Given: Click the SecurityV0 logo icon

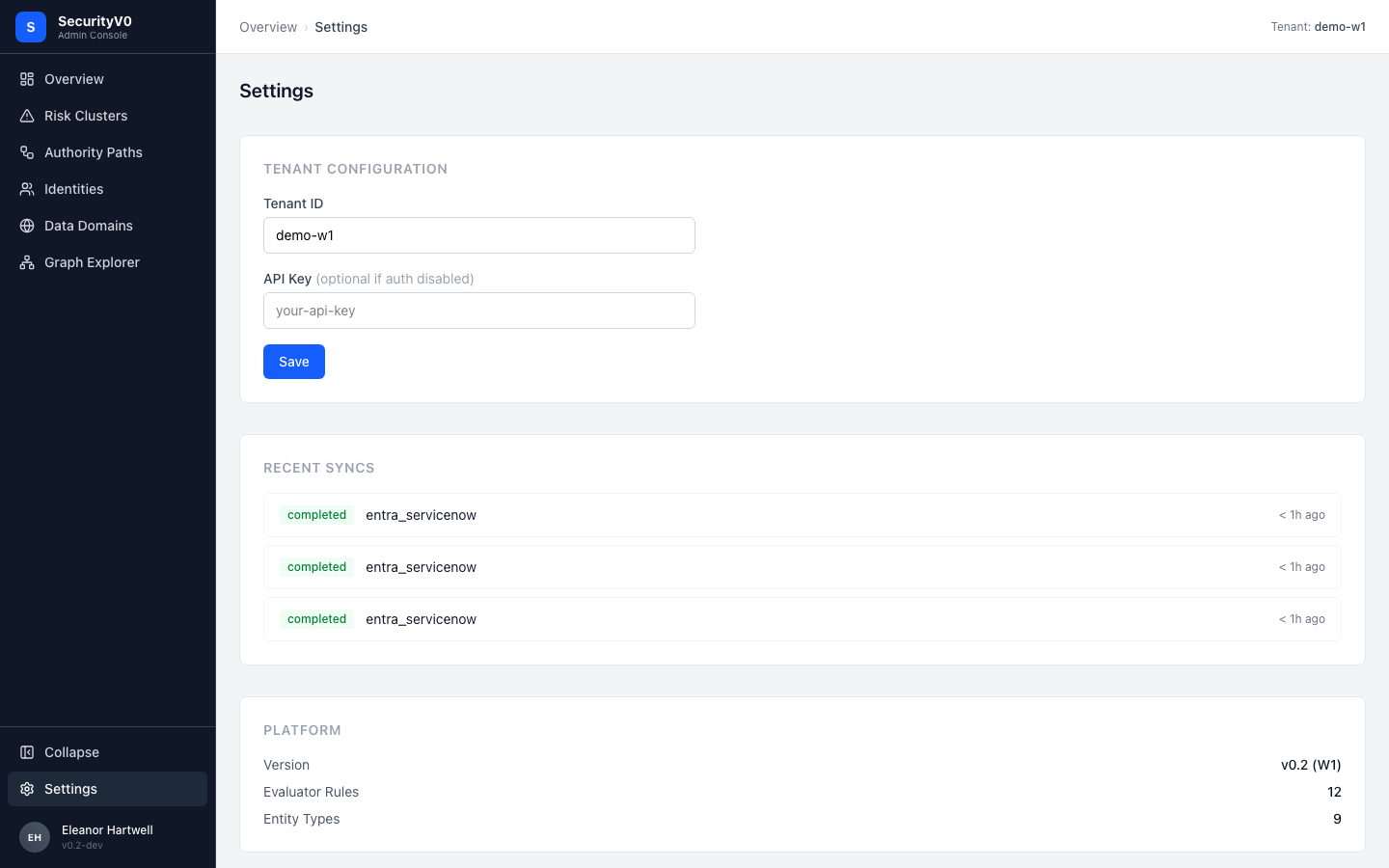Looking at the screenshot, I should click(31, 27).
